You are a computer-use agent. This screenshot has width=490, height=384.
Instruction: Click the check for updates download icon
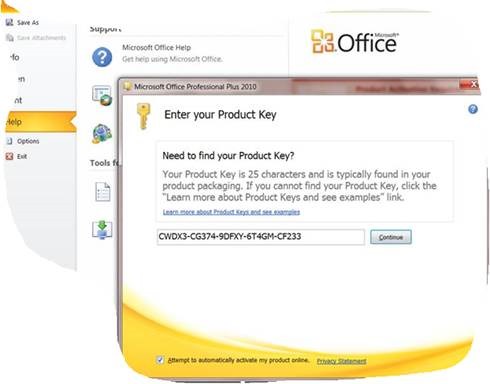102,230
